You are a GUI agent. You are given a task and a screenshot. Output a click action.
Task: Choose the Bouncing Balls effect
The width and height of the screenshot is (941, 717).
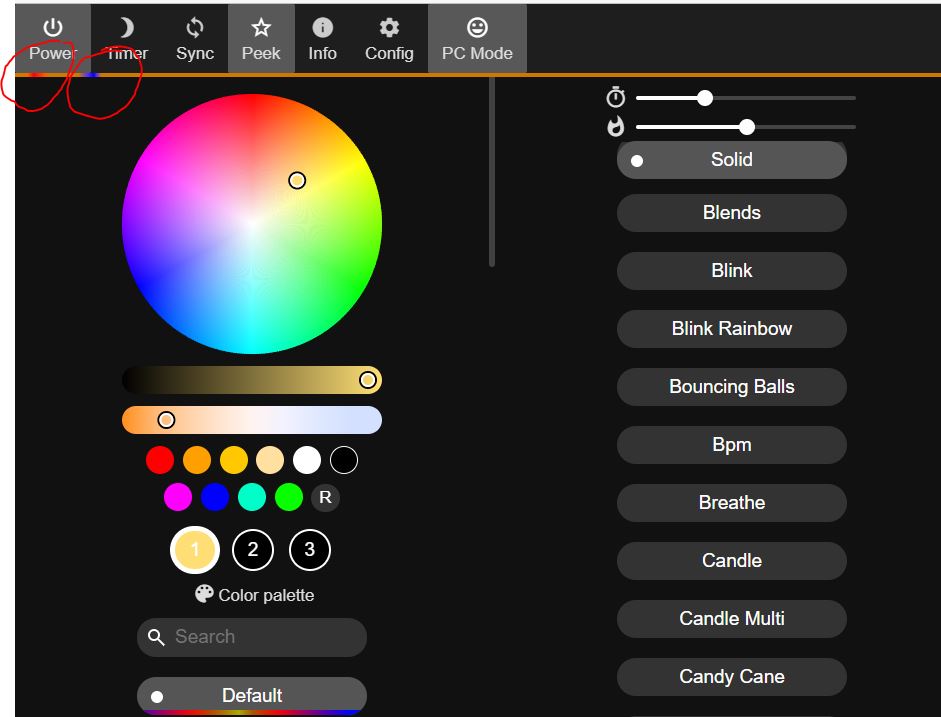pyautogui.click(x=732, y=386)
